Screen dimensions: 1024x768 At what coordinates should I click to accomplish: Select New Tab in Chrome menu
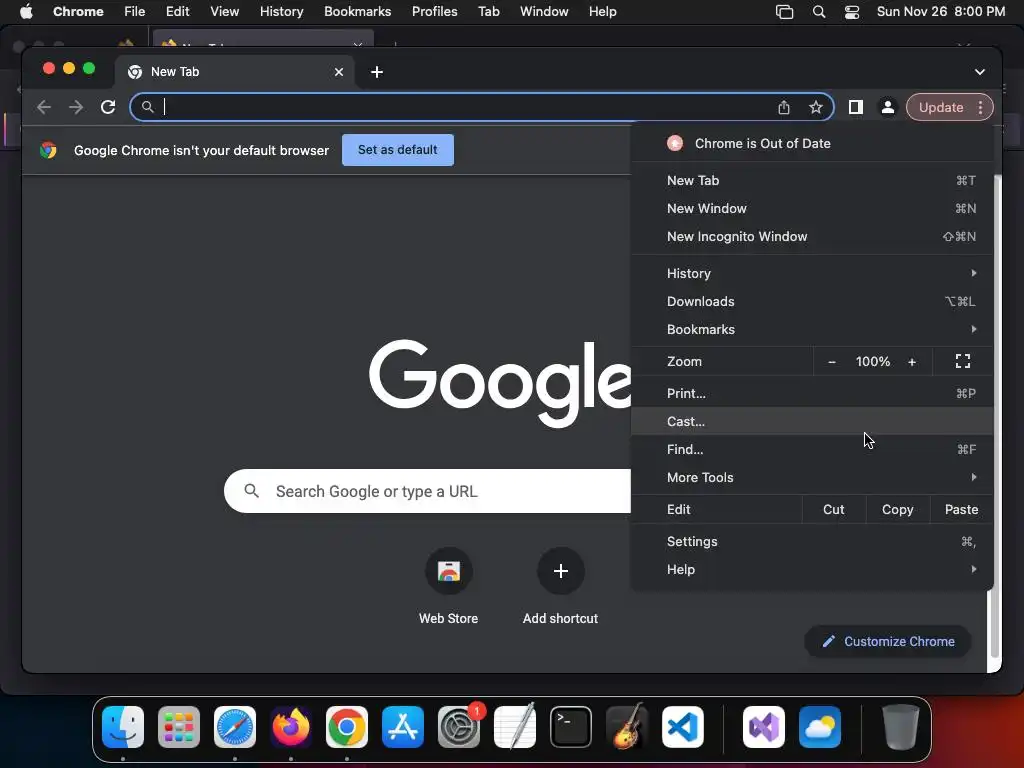pos(812,180)
